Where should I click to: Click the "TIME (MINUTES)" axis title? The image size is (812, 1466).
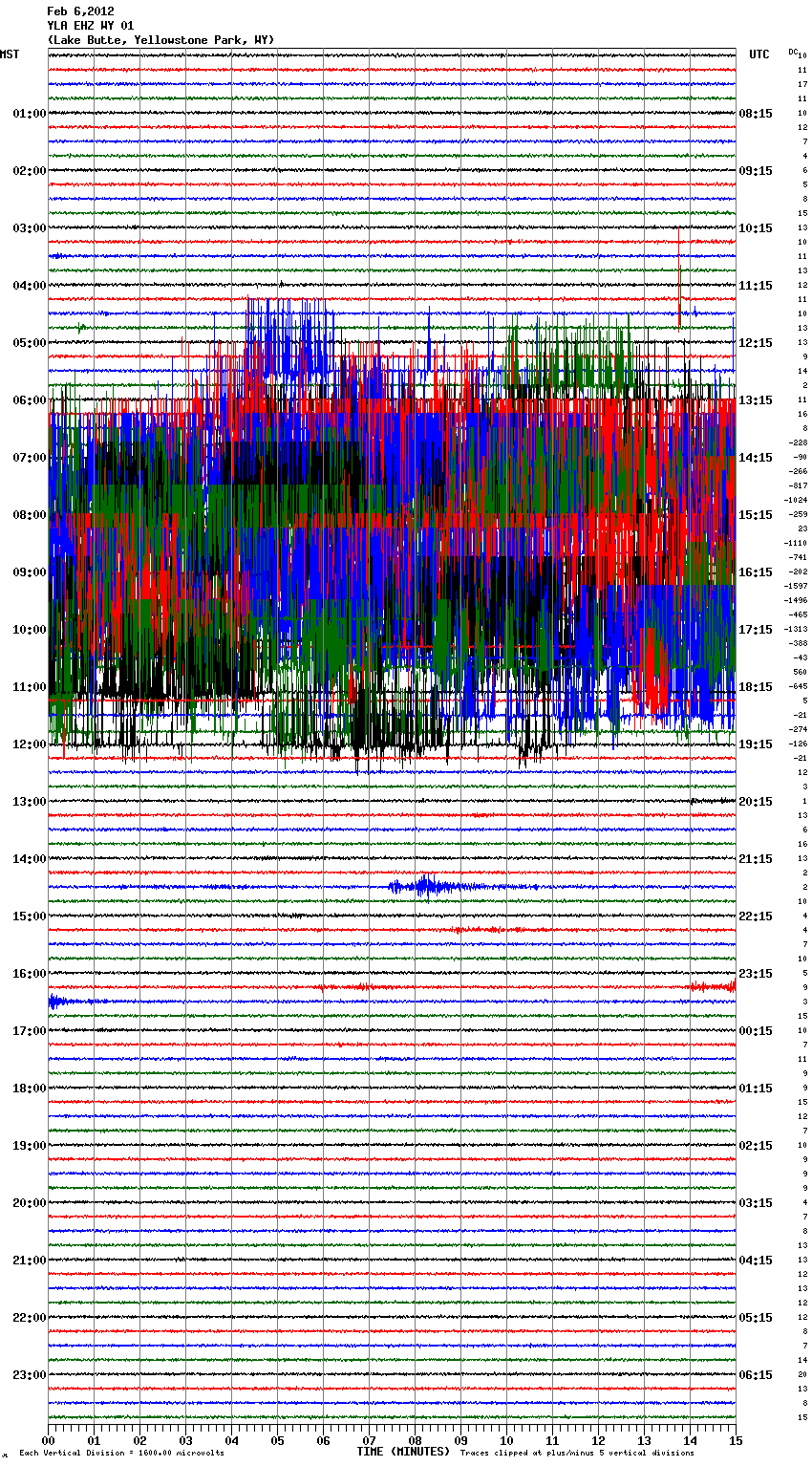403,1452
